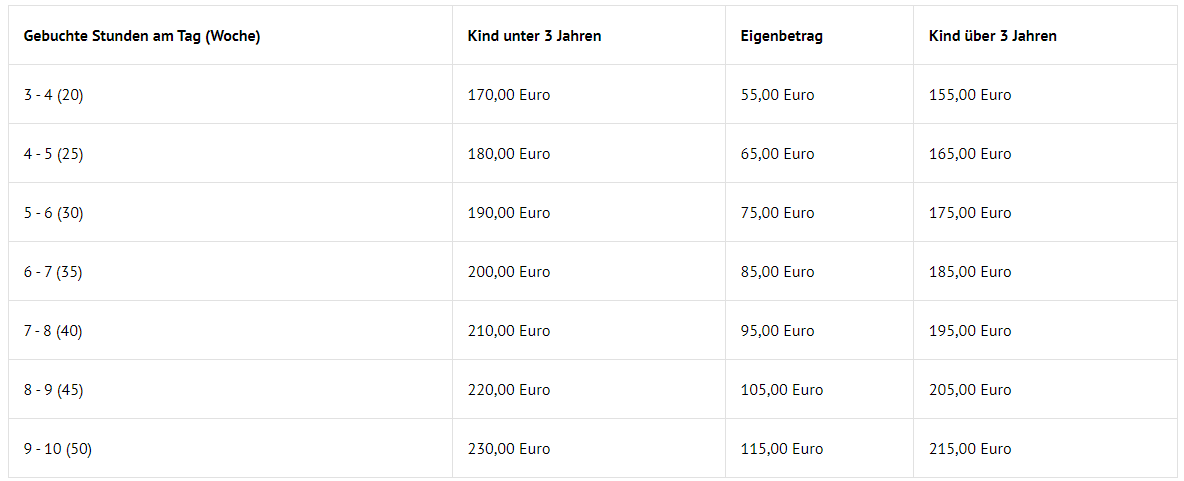Image resolution: width=1184 pixels, height=481 pixels.
Task: Select the 'Kind unter 3 Jahren' column header
Action: 535,36
